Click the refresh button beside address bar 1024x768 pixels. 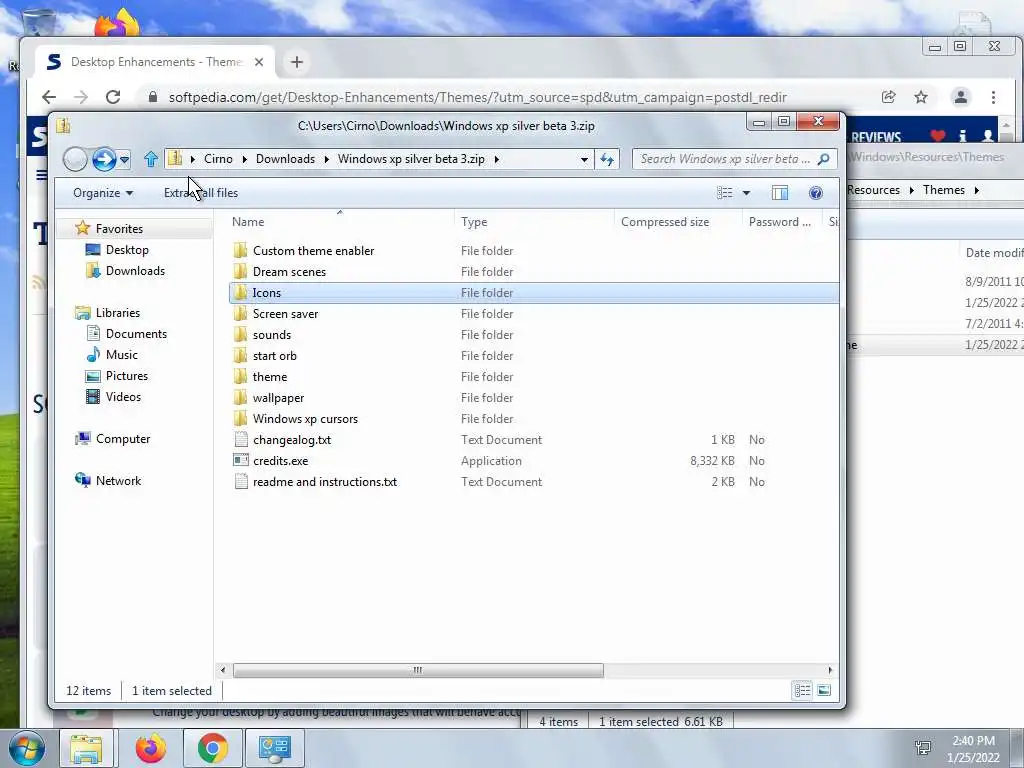[607, 159]
